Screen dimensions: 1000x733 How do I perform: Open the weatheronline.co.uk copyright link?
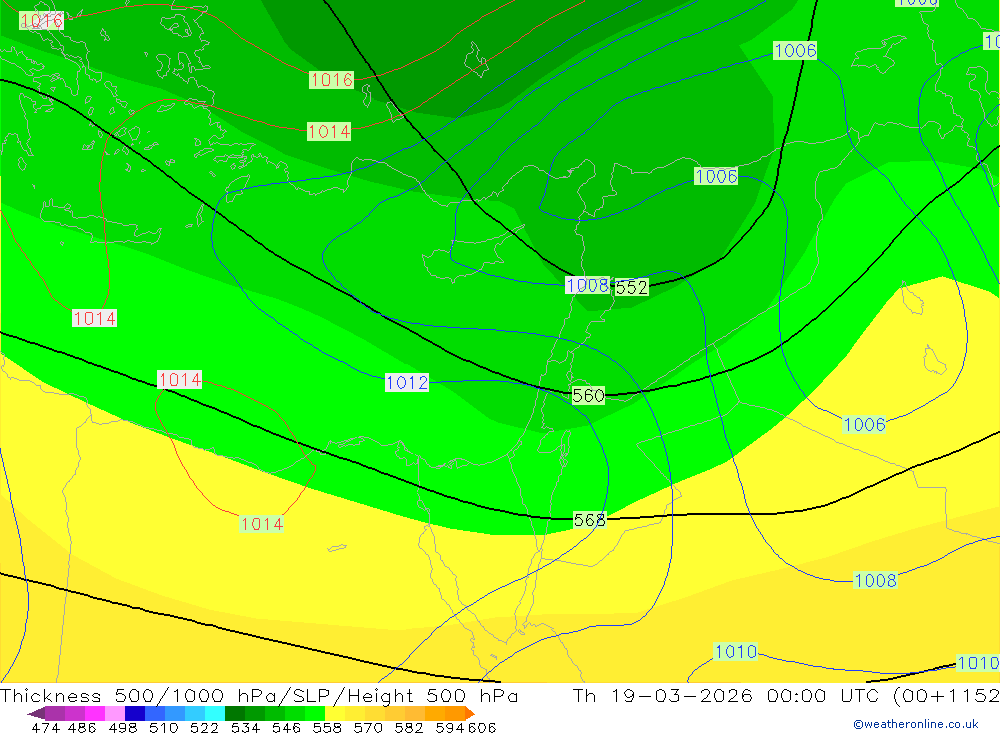coord(916,724)
